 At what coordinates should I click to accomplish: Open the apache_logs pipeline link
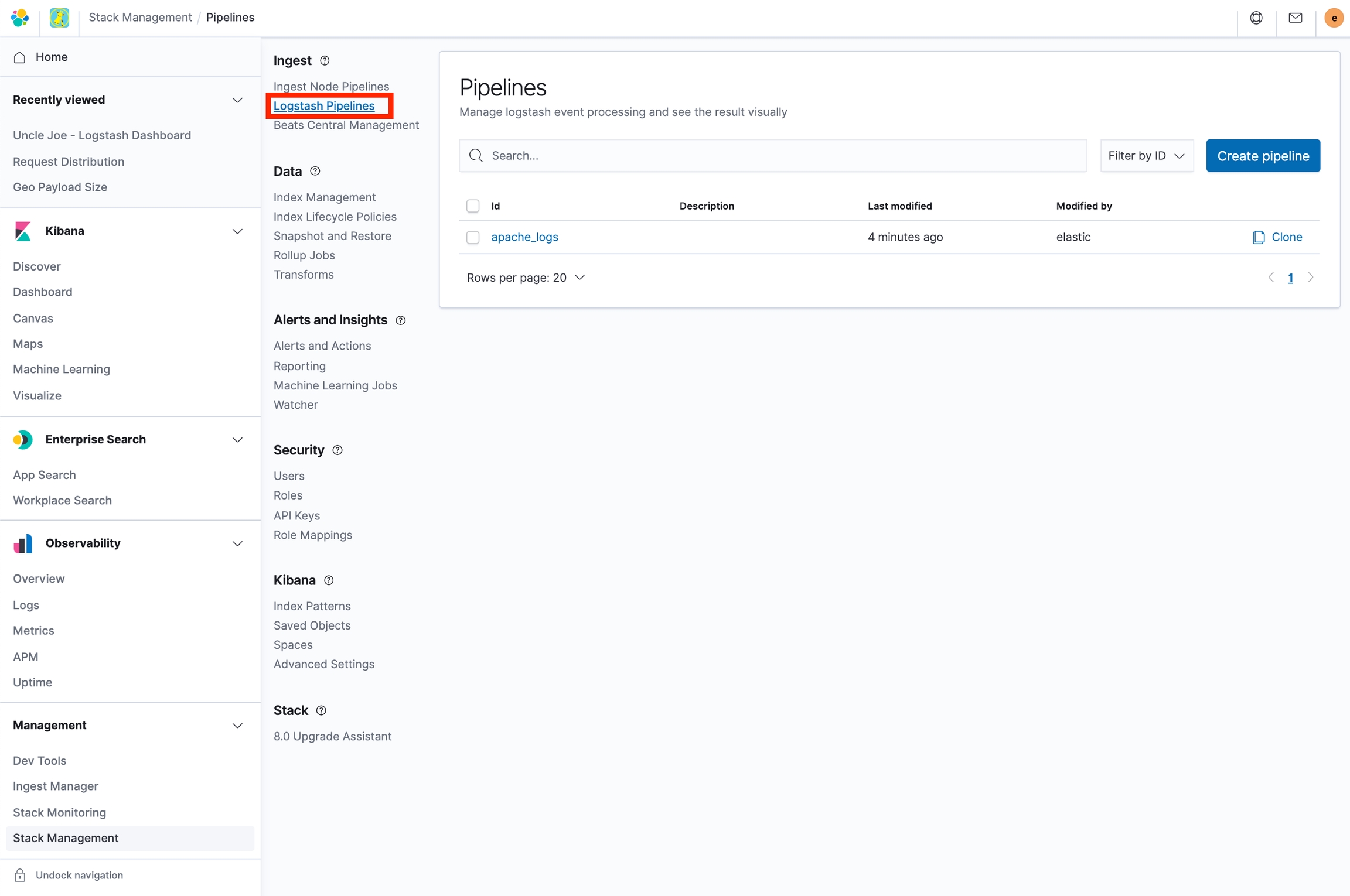point(524,237)
